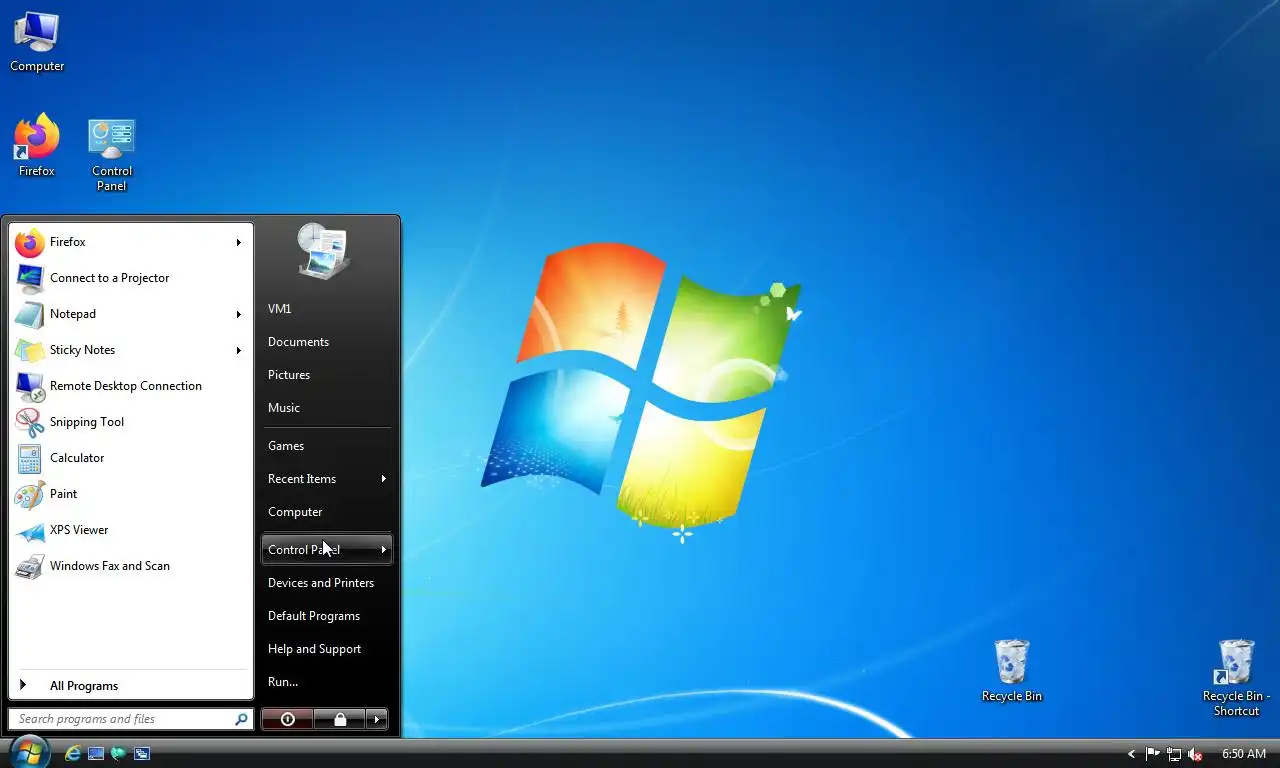The width and height of the screenshot is (1280, 768).
Task: Open Notepad from the Start menu
Action: (x=130, y=314)
